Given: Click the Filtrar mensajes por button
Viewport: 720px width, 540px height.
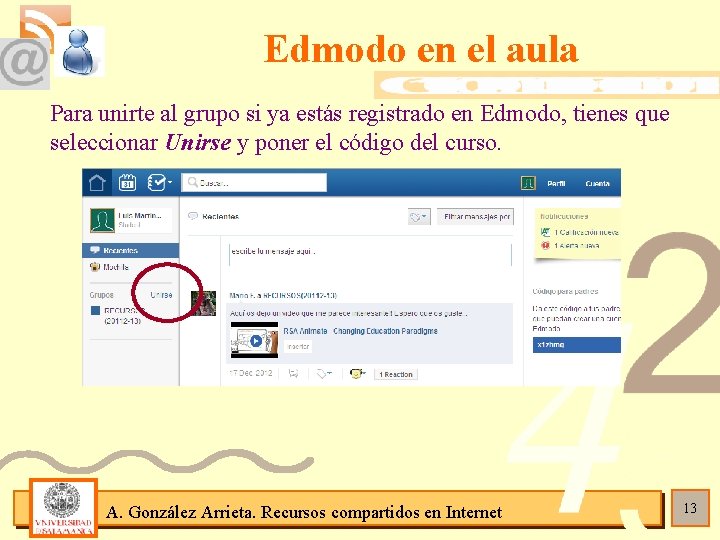Looking at the screenshot, I should tap(475, 217).
